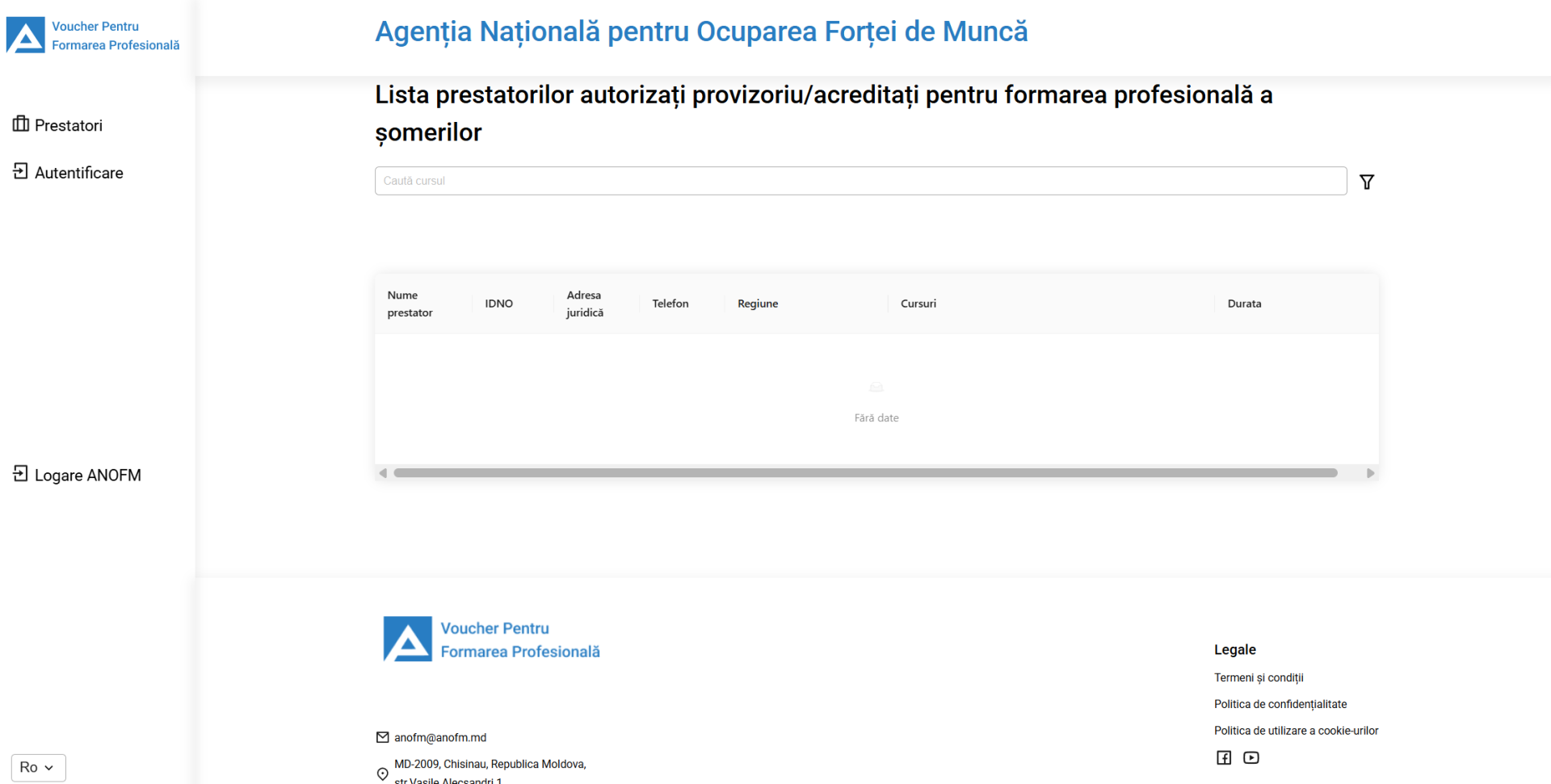1551x784 pixels.
Task: Click the Prestatori briefcase icon
Action: click(x=21, y=124)
